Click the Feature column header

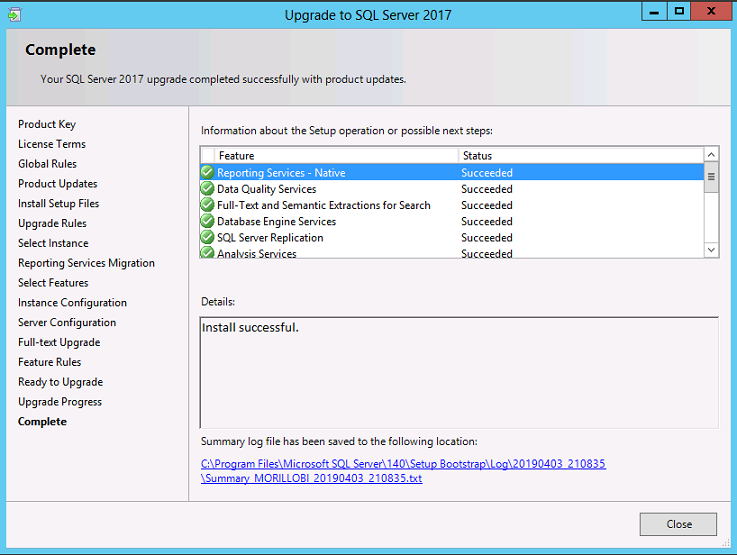(336, 156)
